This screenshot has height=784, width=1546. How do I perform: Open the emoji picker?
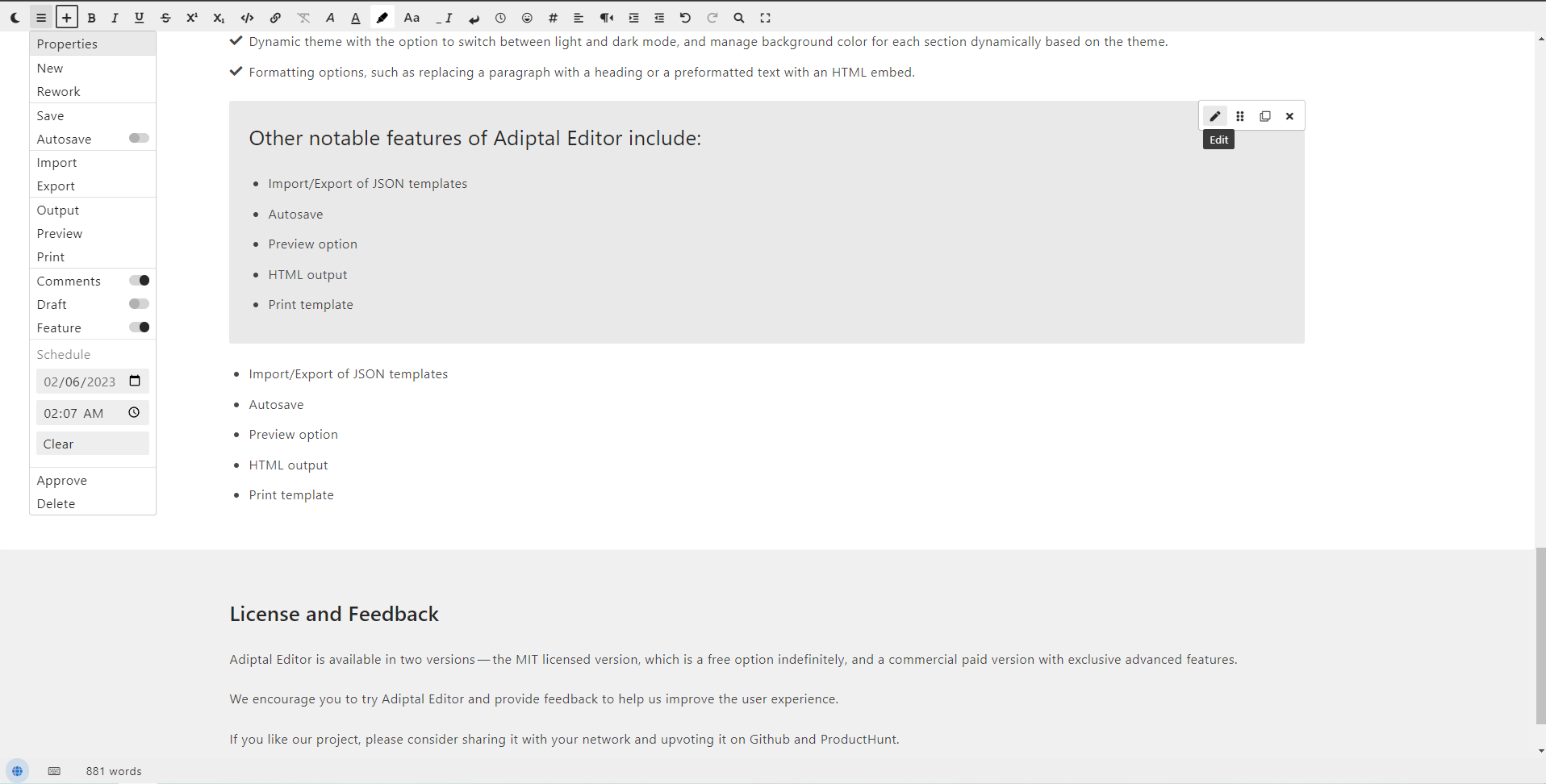[x=527, y=17]
